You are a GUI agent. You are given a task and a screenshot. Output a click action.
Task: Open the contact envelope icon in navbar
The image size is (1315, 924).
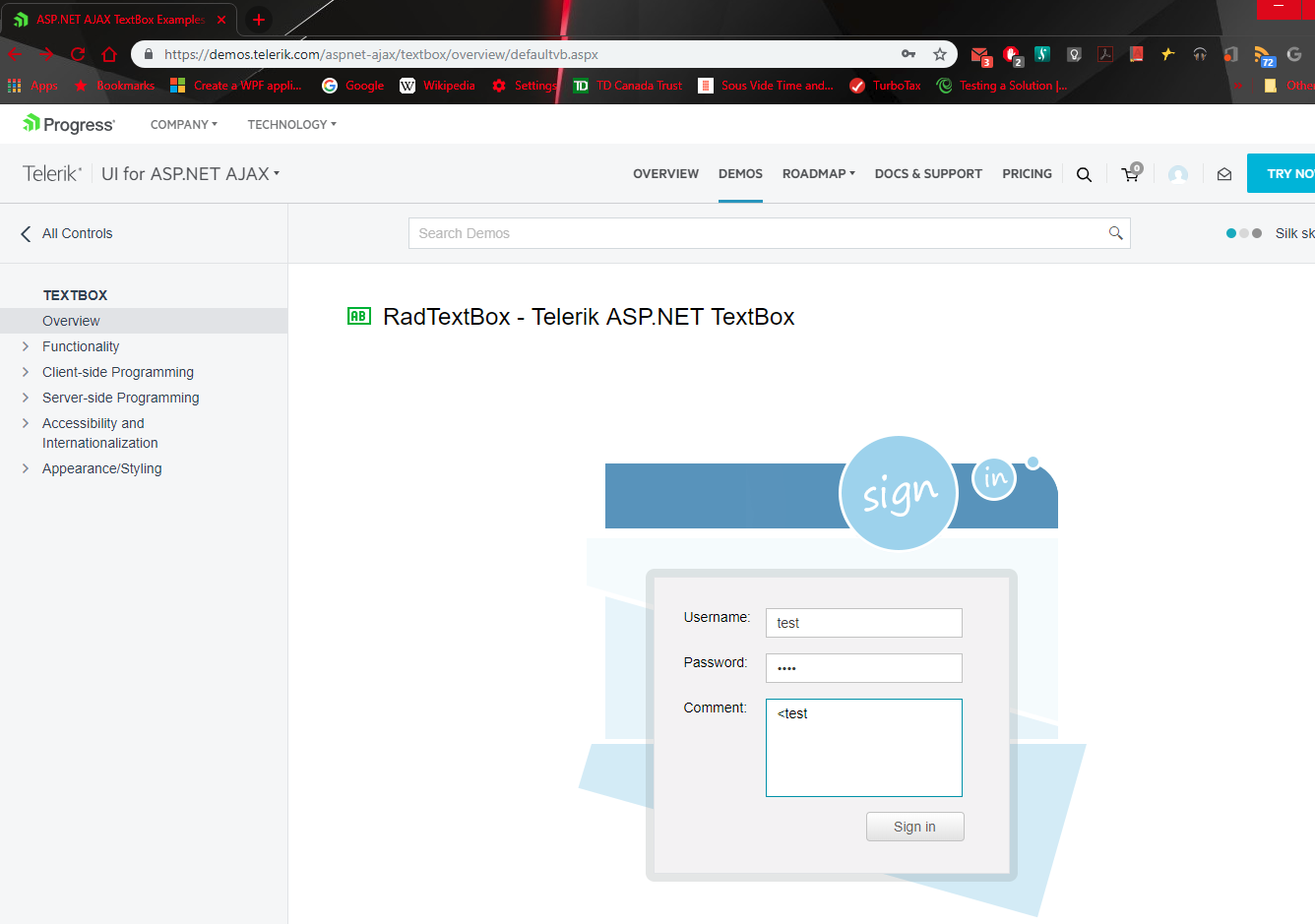pyautogui.click(x=1224, y=174)
